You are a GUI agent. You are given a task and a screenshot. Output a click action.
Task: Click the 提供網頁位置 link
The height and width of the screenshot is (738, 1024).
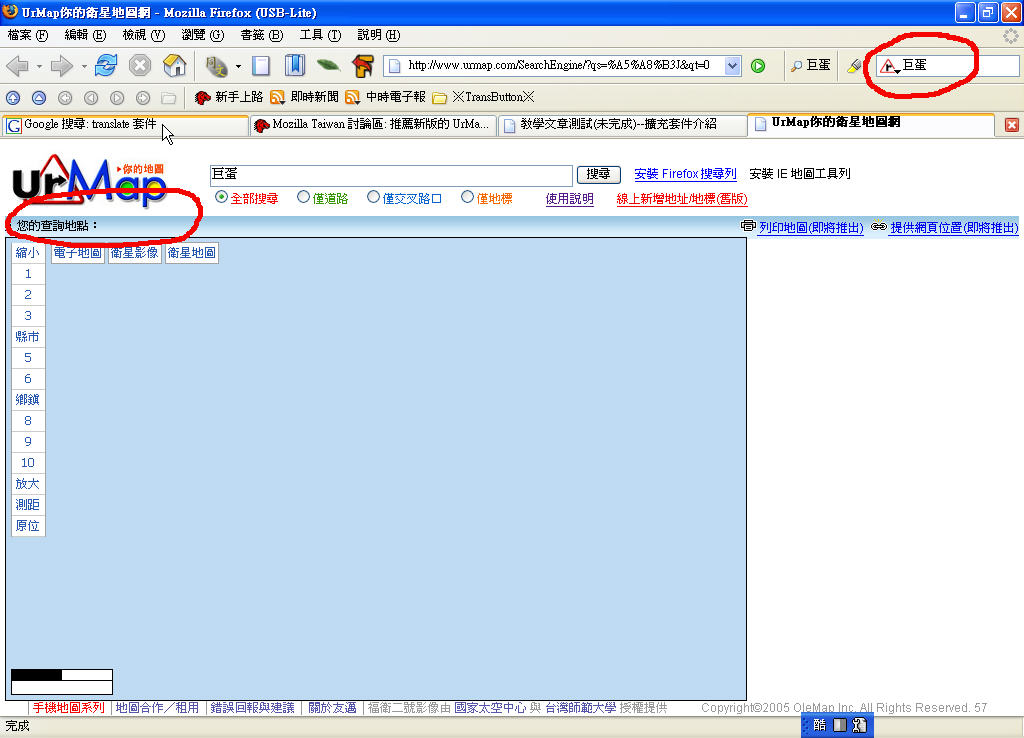pyautogui.click(x=953, y=227)
